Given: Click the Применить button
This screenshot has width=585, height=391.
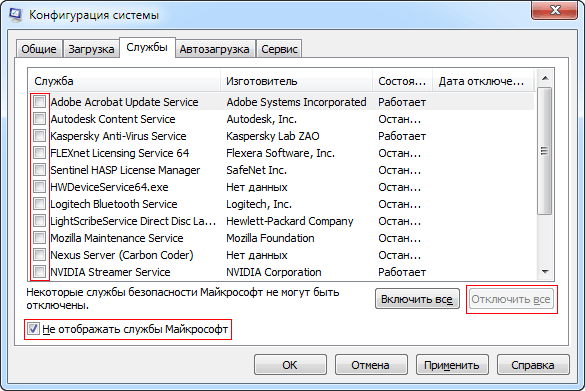Looking at the screenshot, I should pyautogui.click(x=452, y=365).
